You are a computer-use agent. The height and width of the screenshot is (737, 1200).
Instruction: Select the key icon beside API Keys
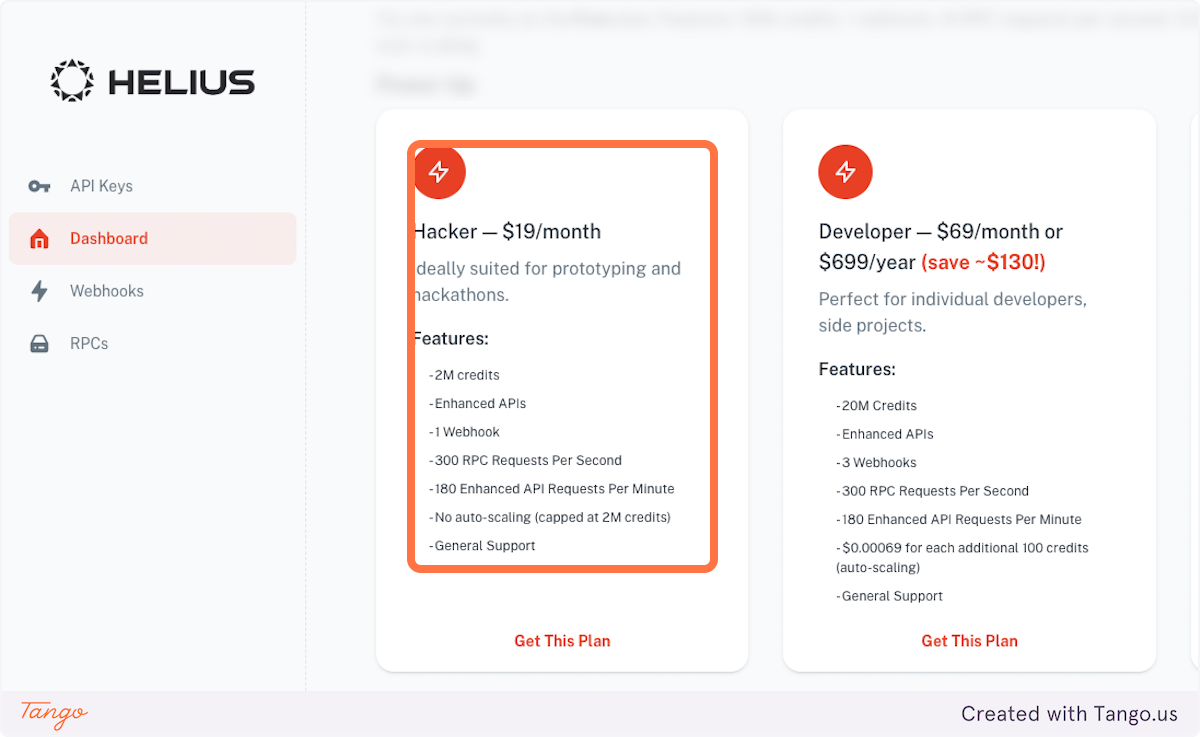(38, 186)
